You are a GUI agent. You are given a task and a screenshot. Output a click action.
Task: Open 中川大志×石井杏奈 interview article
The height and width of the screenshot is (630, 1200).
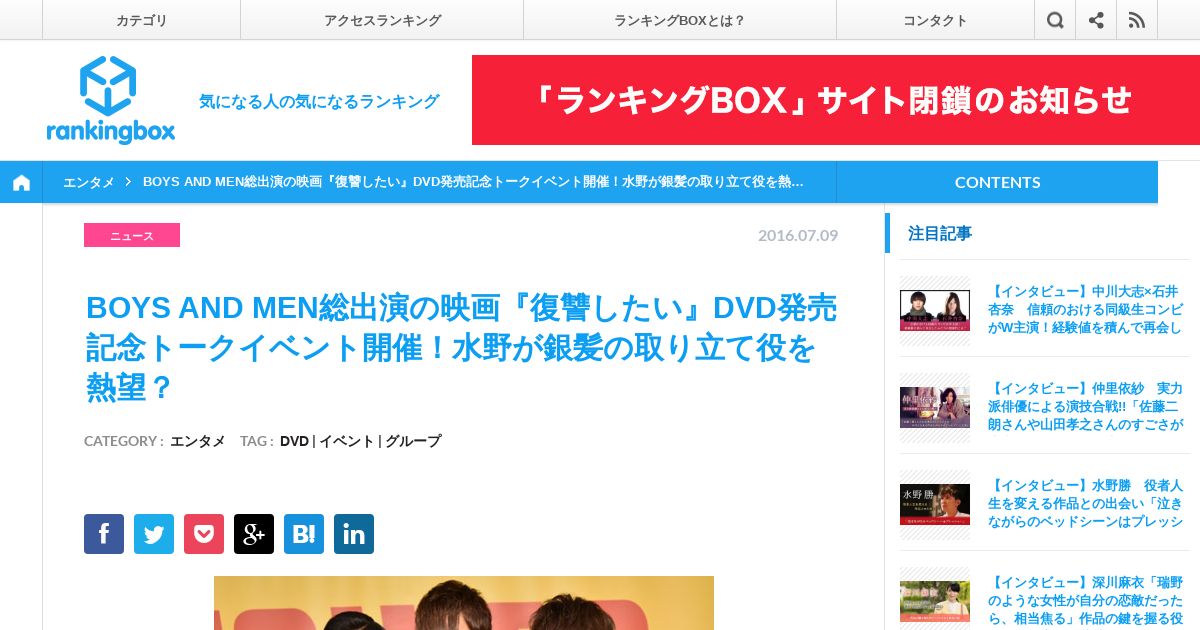coord(1085,309)
